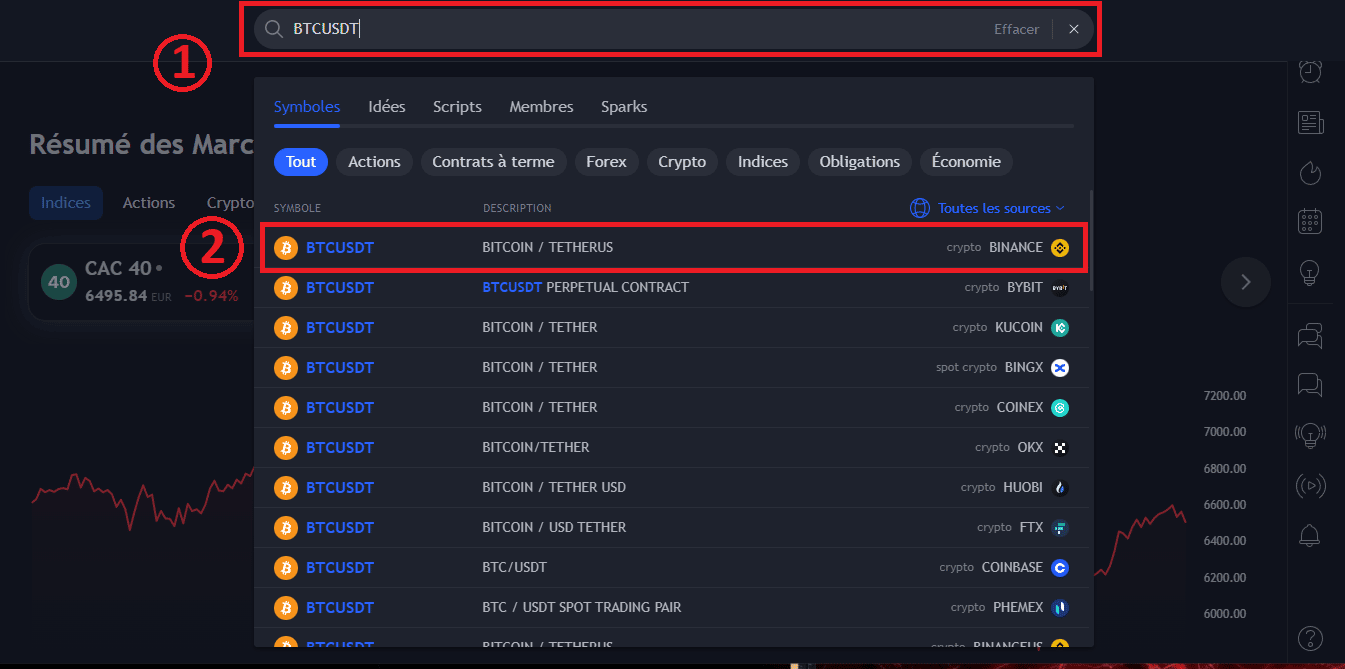This screenshot has height=669, width=1345.
Task: Switch to the Scripts tab
Action: pyautogui.click(x=457, y=106)
